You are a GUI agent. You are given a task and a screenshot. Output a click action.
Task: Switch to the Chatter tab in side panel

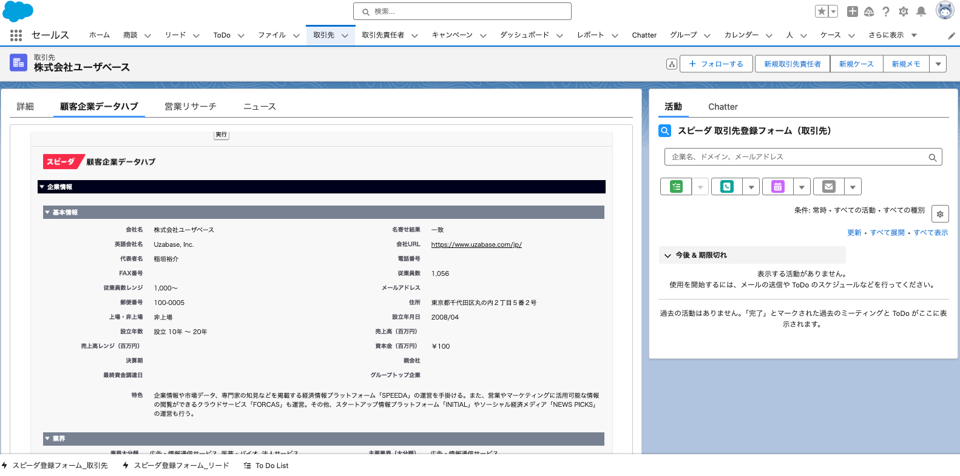(722, 107)
